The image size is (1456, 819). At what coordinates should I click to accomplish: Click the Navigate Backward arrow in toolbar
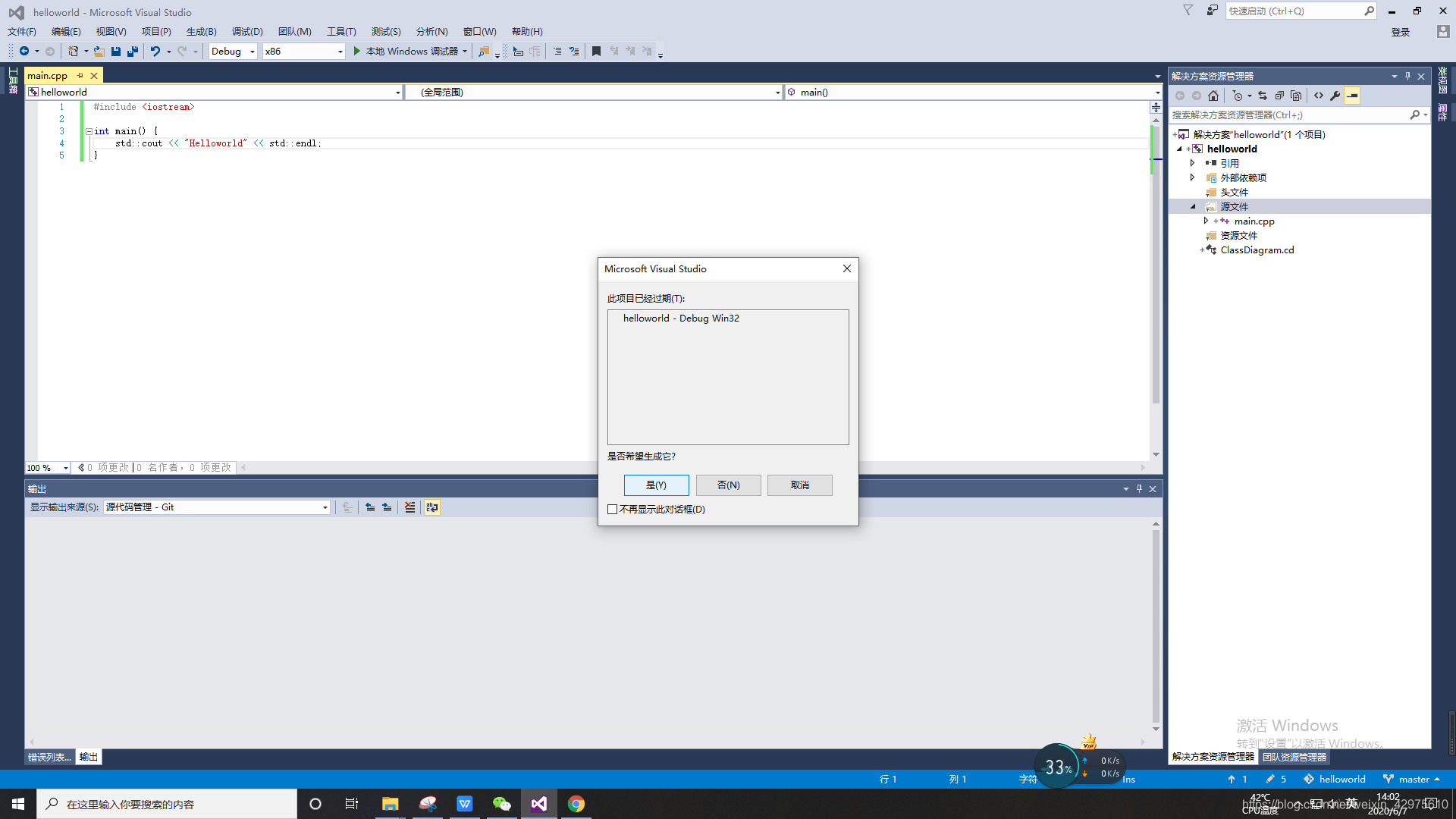pos(24,52)
